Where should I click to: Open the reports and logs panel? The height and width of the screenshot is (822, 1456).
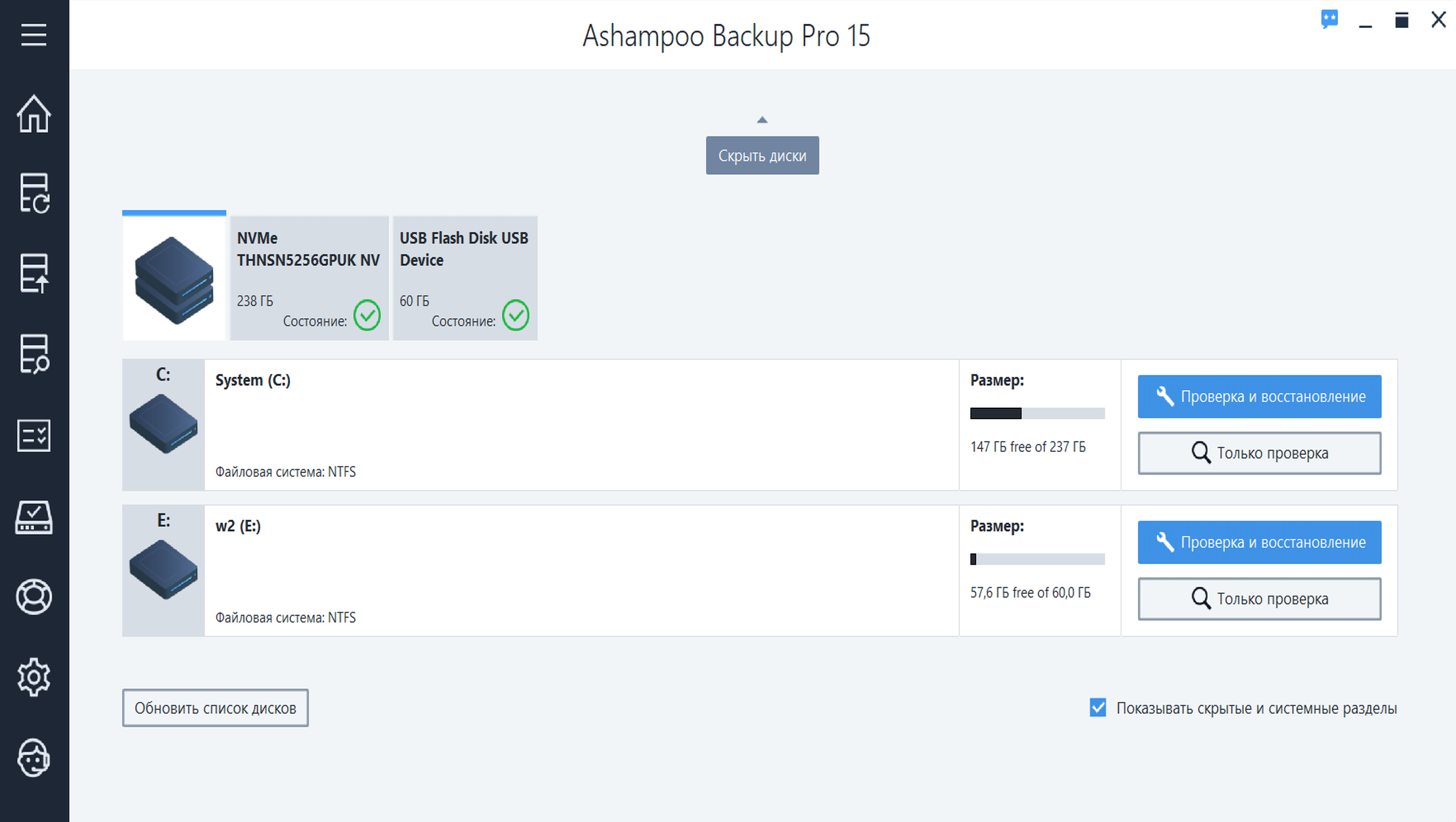coord(33,435)
